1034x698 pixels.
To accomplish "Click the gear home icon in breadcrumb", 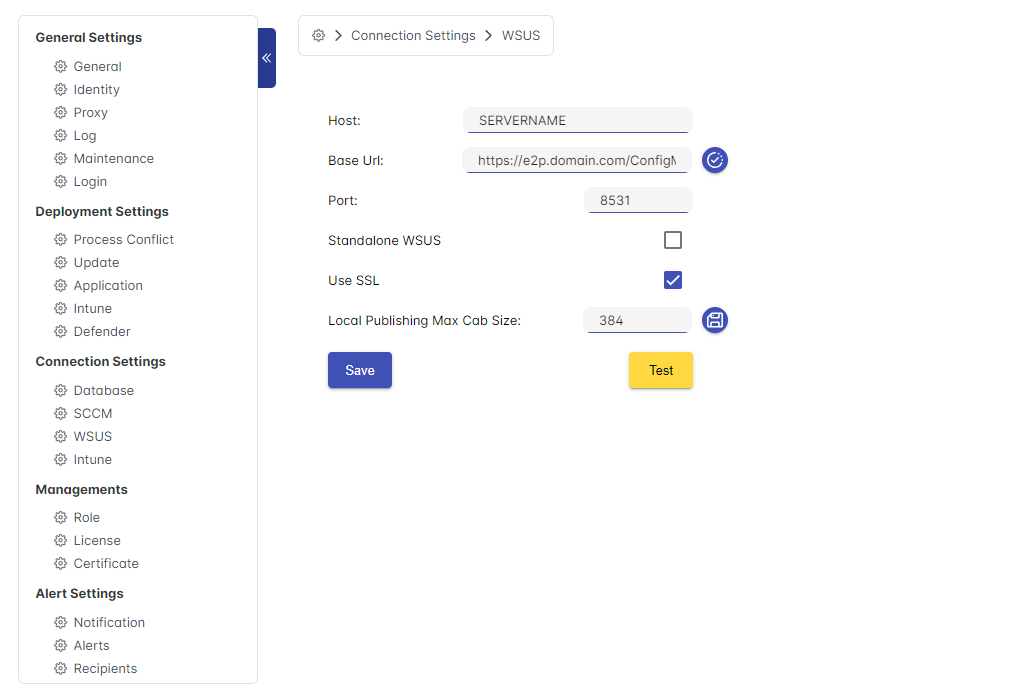I will tap(318, 36).
